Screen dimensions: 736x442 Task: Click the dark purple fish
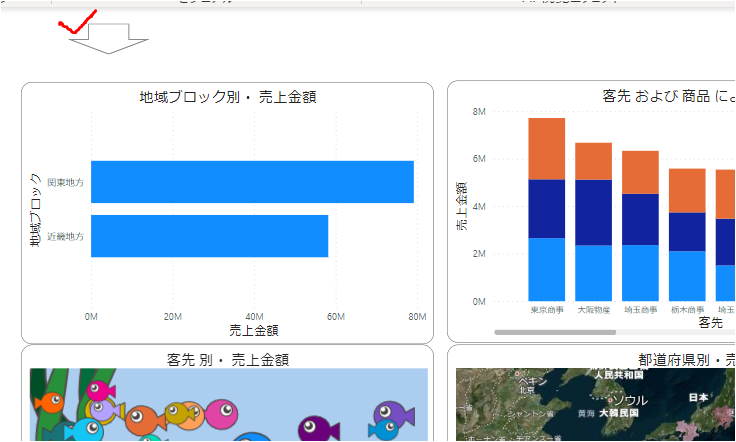tap(314, 428)
